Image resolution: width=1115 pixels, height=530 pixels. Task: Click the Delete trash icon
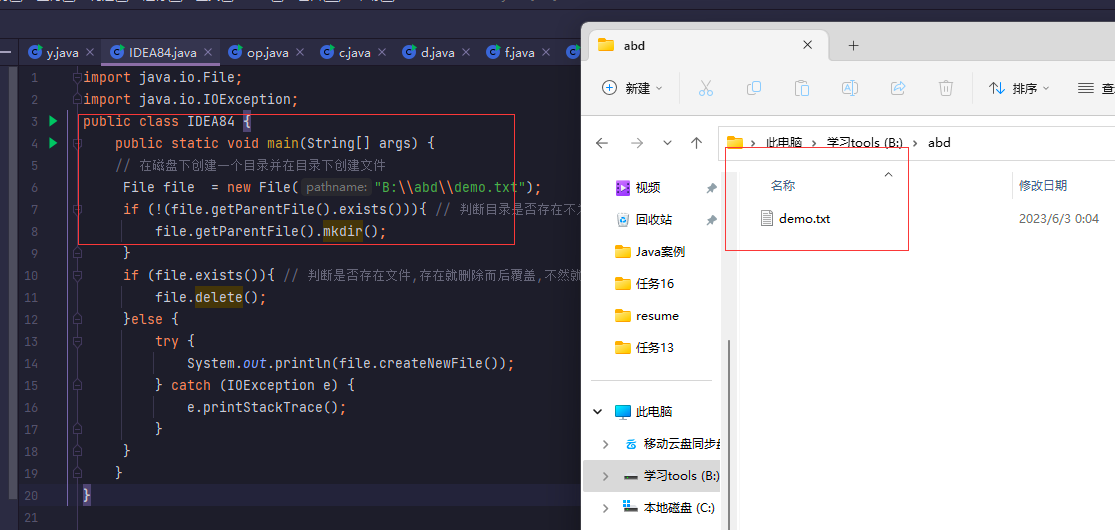[x=946, y=88]
